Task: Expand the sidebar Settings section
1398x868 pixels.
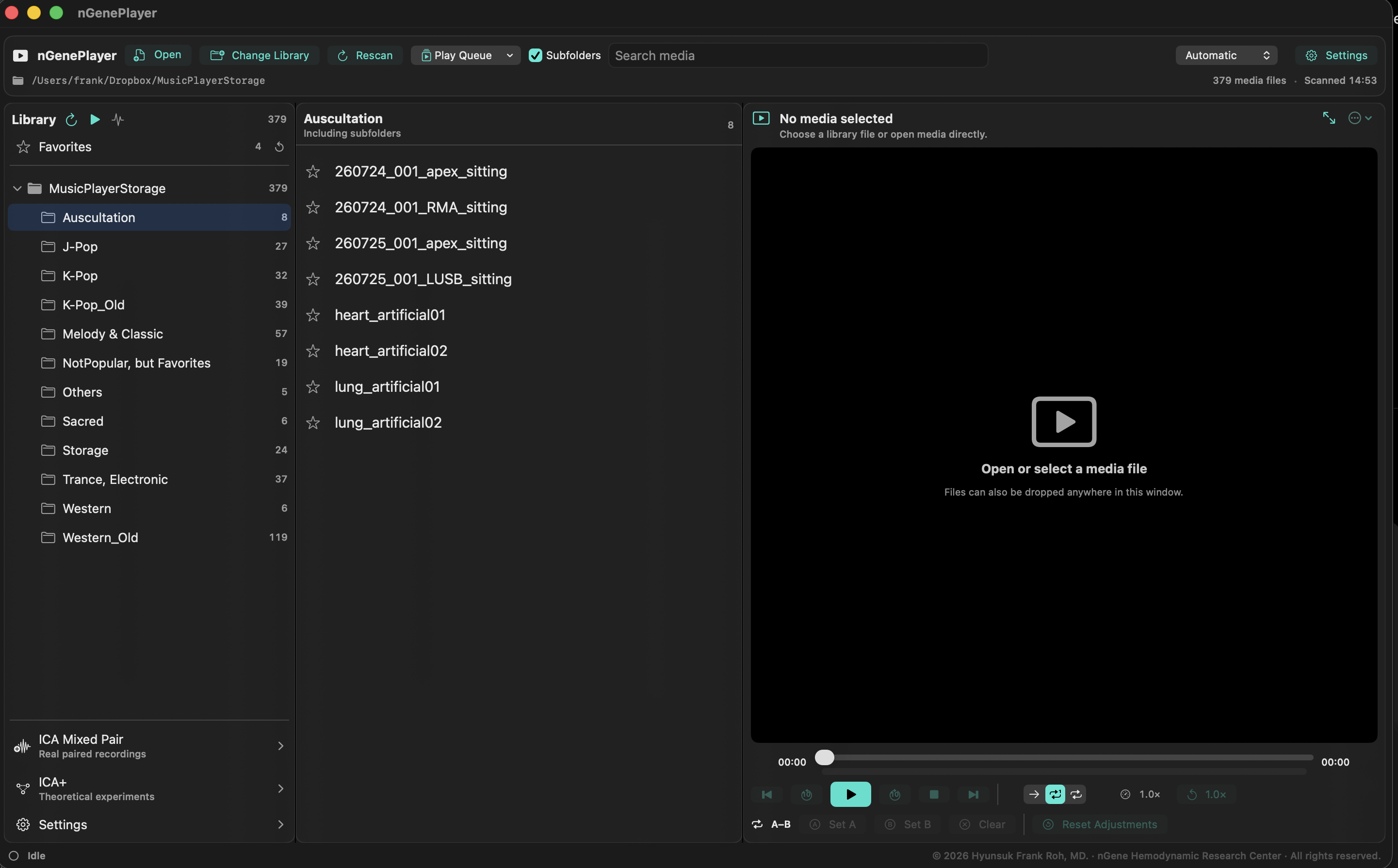Action: (149, 824)
